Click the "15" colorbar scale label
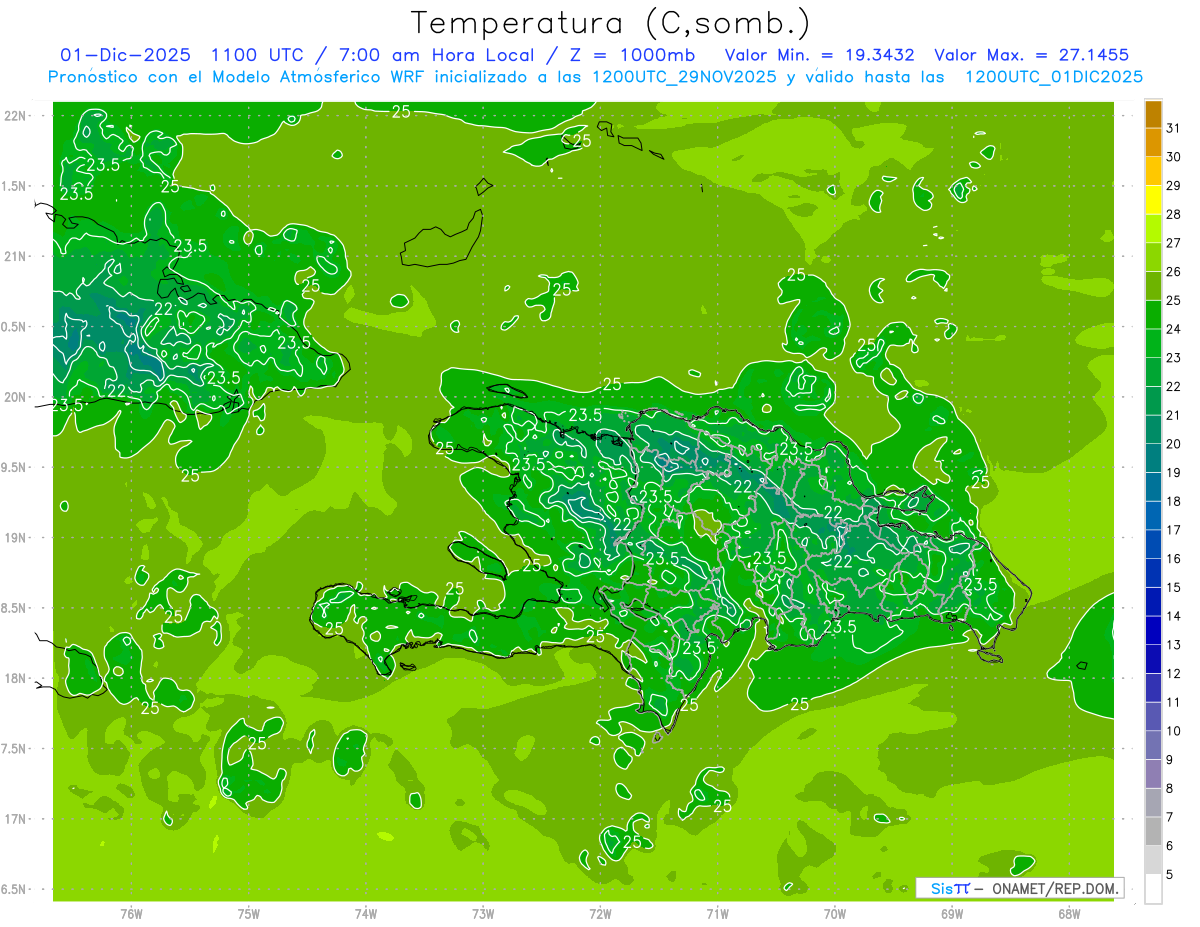This screenshot has width=1200, height=927. (x=1173, y=588)
